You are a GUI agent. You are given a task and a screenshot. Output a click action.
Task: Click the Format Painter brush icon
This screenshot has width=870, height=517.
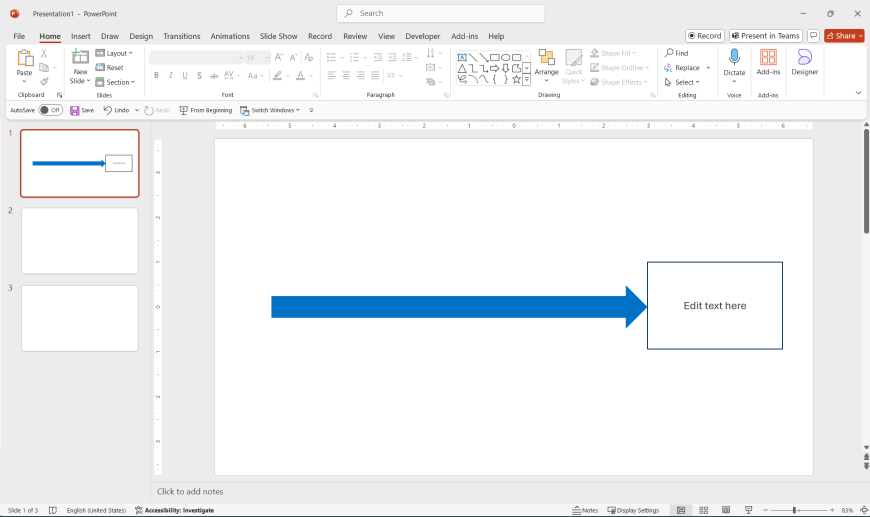(x=44, y=82)
